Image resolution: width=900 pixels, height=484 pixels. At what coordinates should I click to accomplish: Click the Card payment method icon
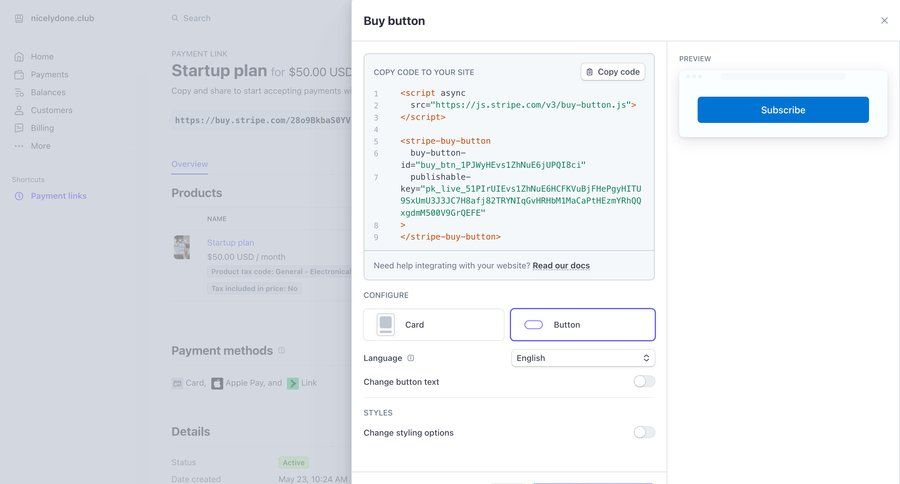coord(177,383)
